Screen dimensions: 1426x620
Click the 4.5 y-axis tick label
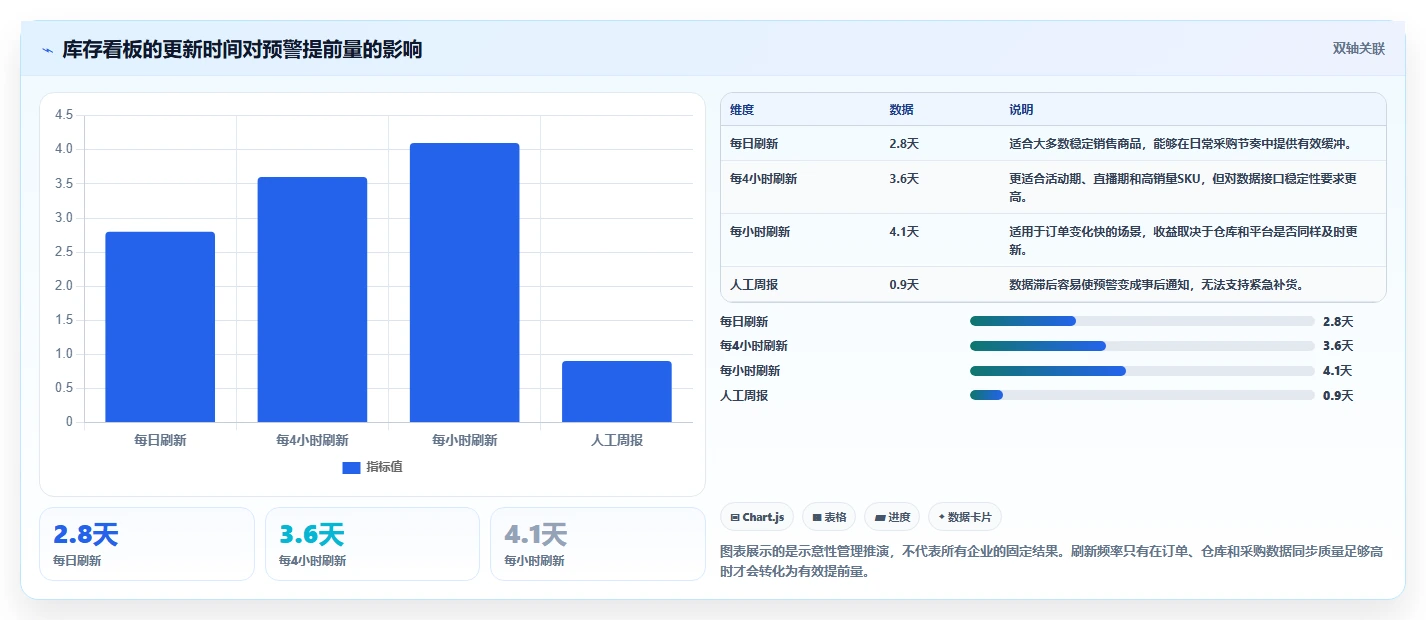(64, 115)
